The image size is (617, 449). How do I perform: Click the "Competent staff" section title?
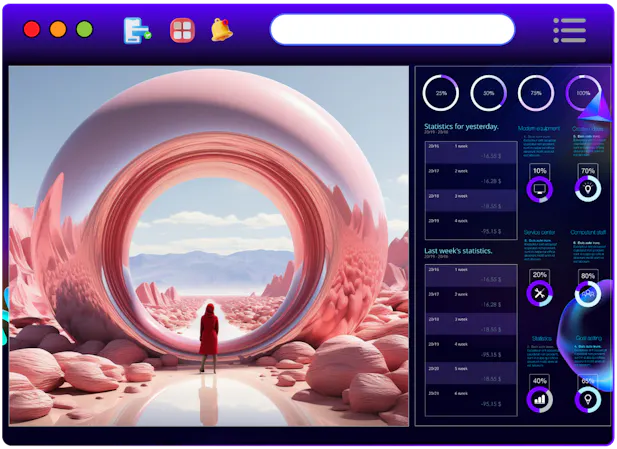point(588,233)
